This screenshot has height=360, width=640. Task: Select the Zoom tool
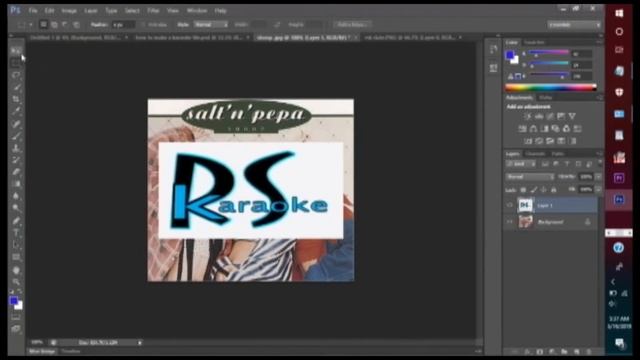[16, 282]
